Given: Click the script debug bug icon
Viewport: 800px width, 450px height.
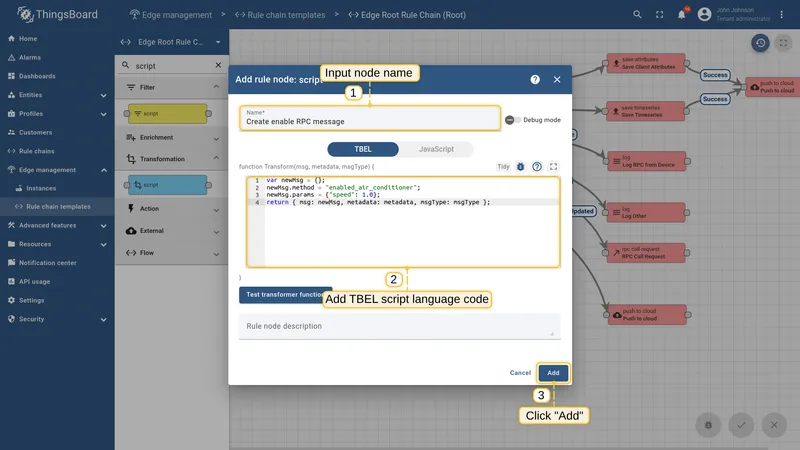Looking at the screenshot, I should 520,167.
